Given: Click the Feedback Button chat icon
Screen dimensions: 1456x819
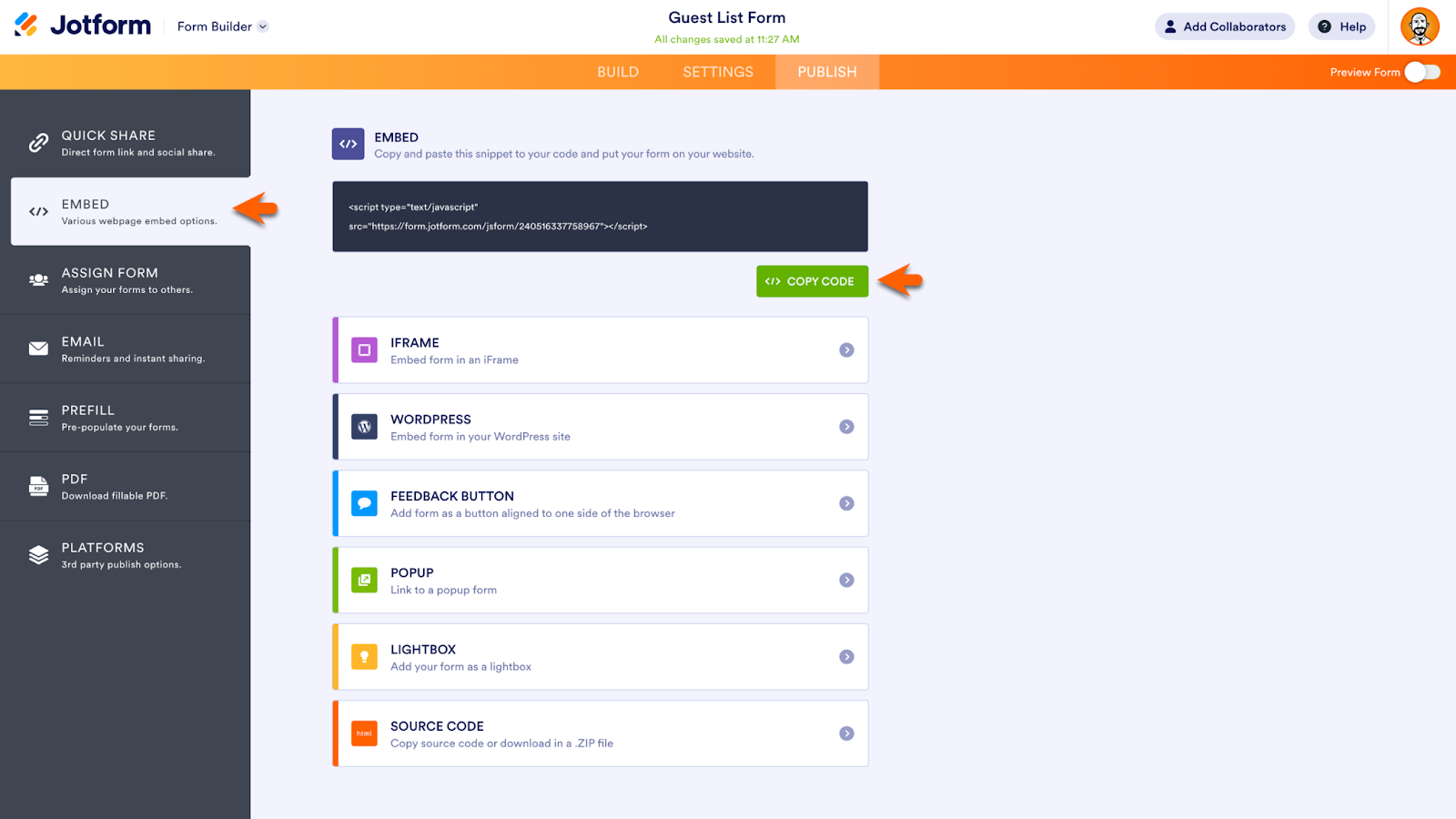Looking at the screenshot, I should pos(364,503).
